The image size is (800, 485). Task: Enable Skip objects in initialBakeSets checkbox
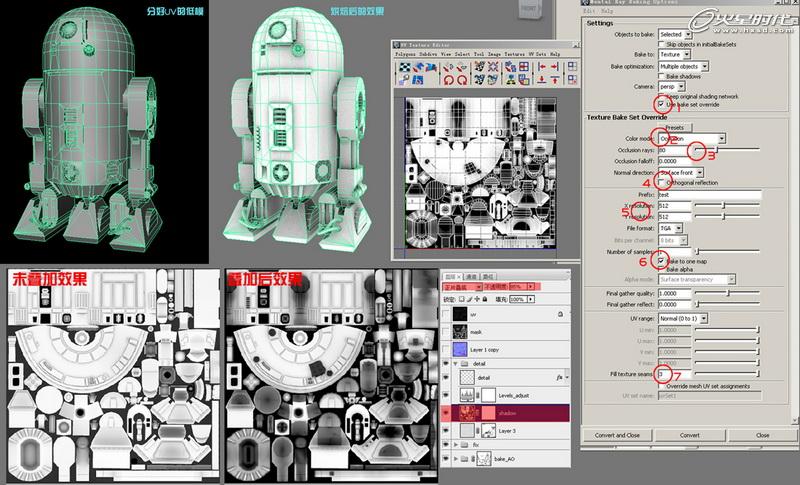click(x=661, y=44)
